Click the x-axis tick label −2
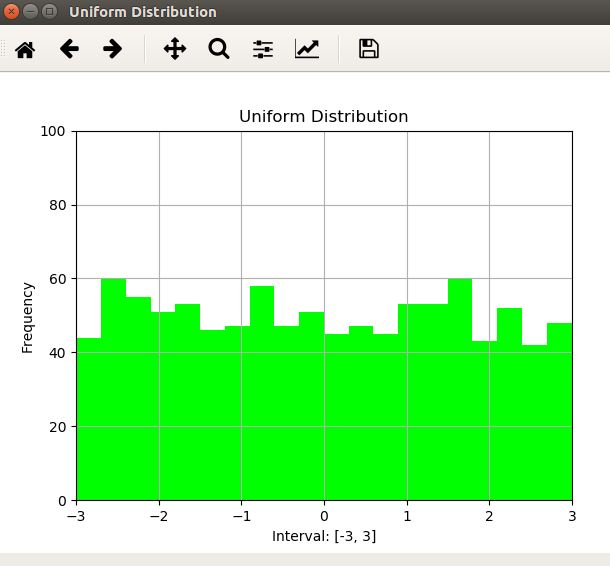The width and height of the screenshot is (610, 566). (159, 516)
